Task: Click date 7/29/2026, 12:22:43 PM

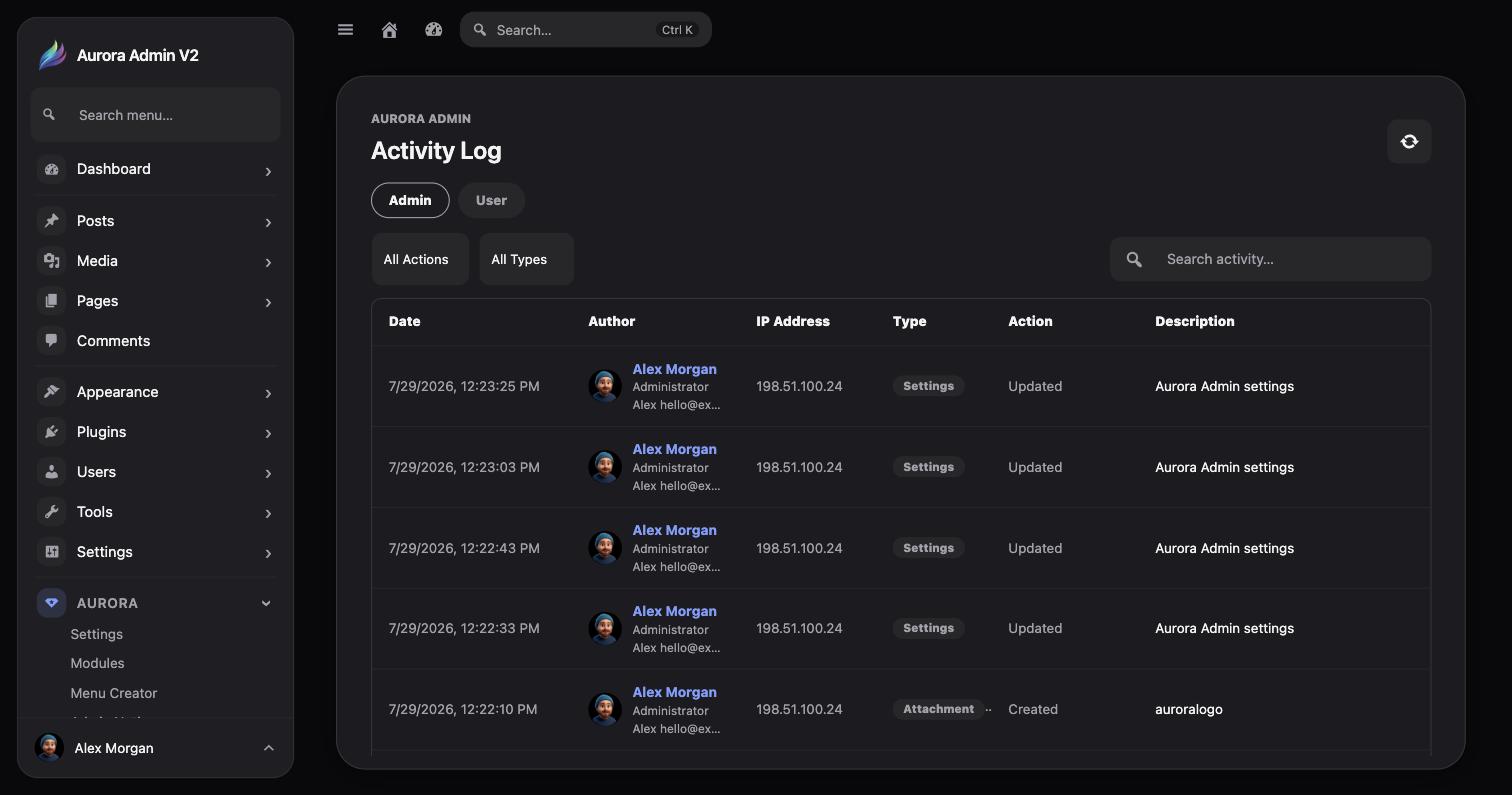Action: (x=464, y=548)
